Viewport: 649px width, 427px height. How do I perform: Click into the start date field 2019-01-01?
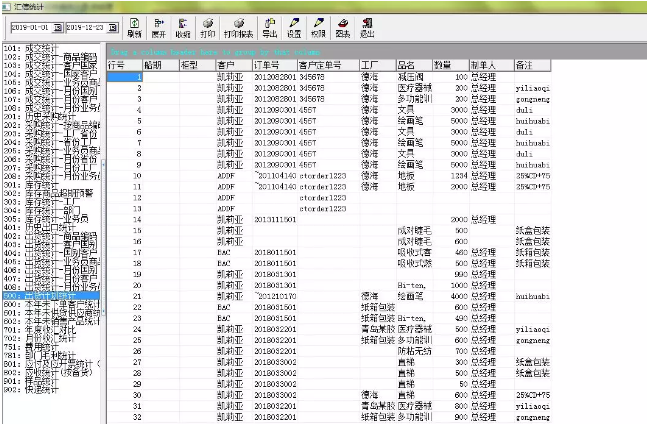pos(32,28)
